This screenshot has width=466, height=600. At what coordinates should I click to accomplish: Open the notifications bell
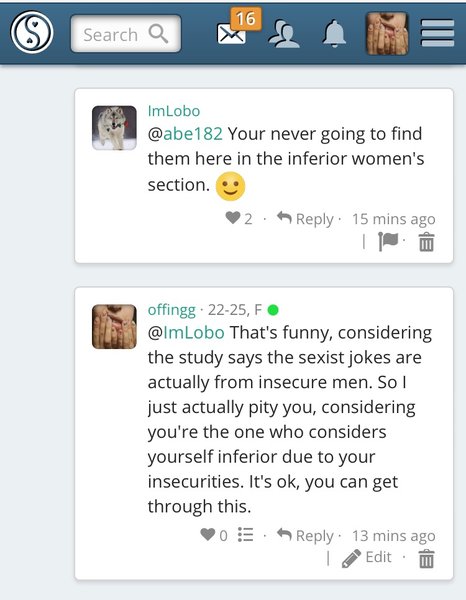[334, 33]
